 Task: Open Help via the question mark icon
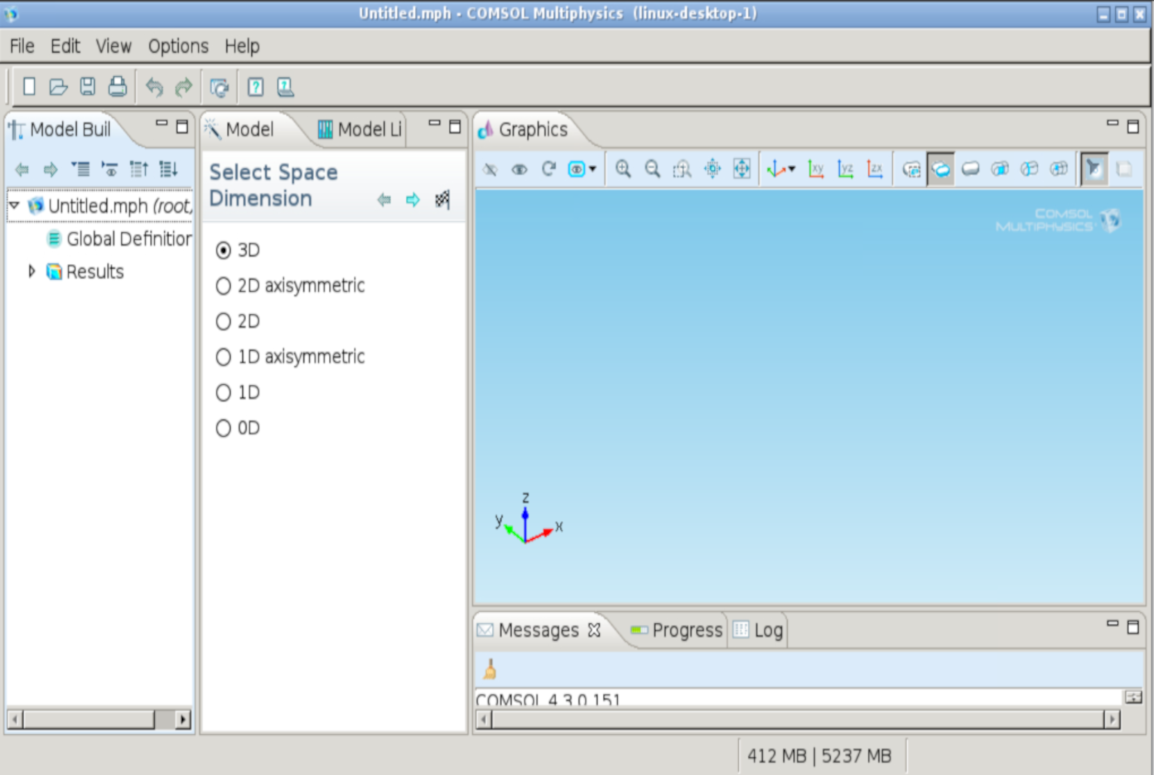(x=255, y=87)
